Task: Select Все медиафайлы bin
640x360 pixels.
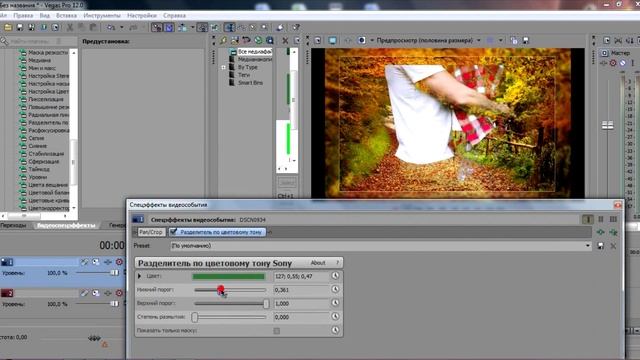Action: tap(255, 52)
